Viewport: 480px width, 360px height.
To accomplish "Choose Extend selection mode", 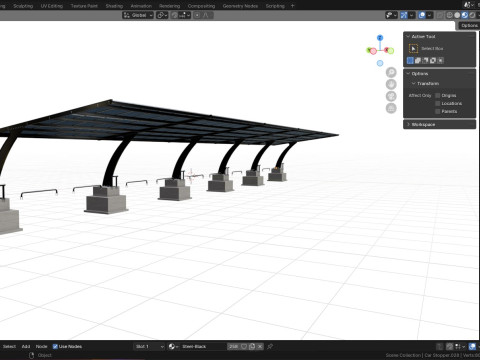I will point(418,60).
